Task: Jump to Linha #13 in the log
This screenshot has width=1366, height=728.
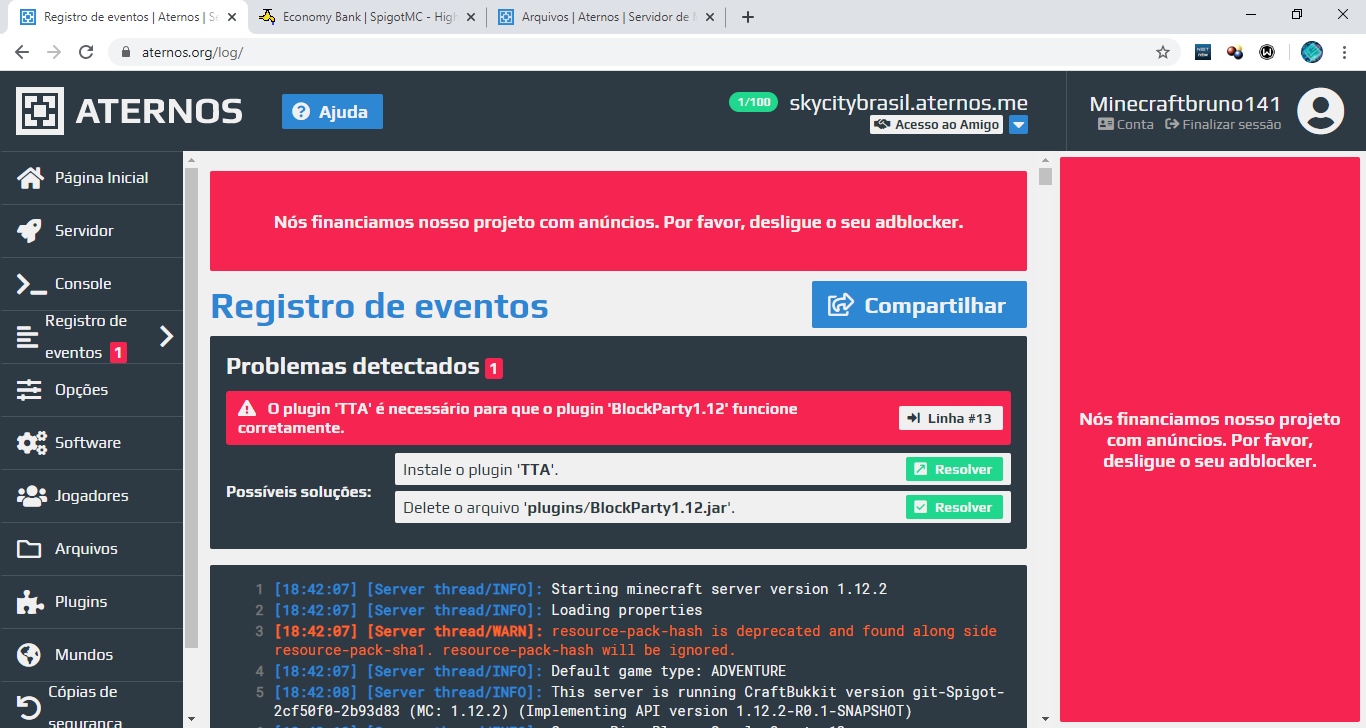Action: click(950, 418)
